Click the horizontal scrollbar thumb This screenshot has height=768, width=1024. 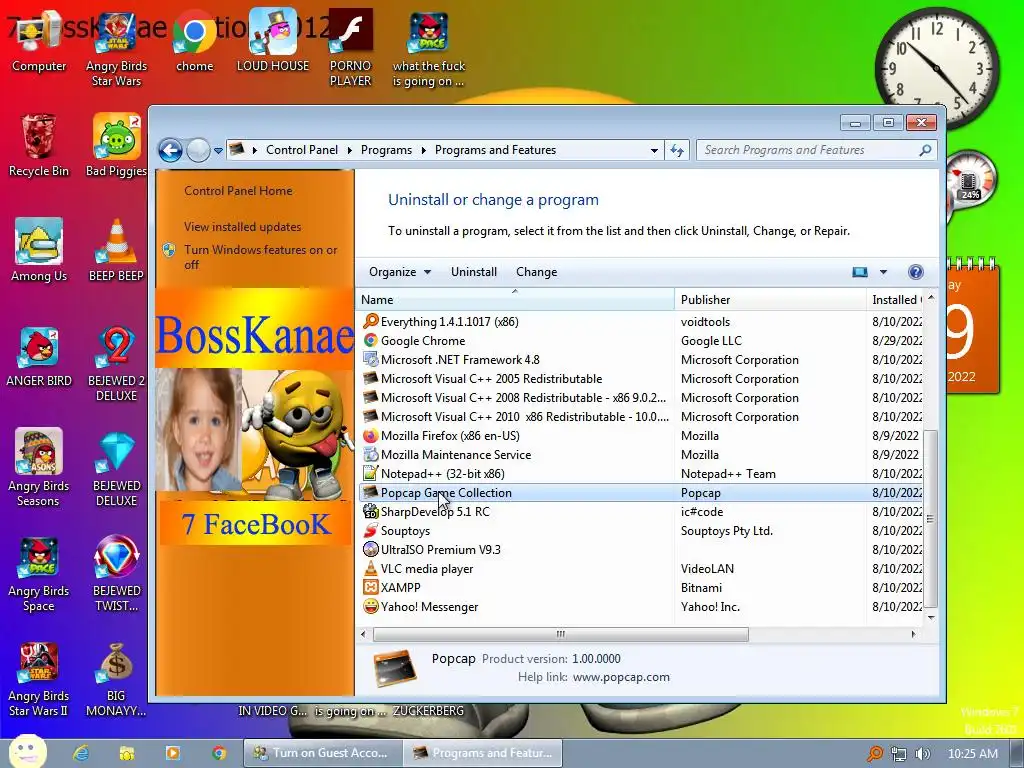[560, 634]
